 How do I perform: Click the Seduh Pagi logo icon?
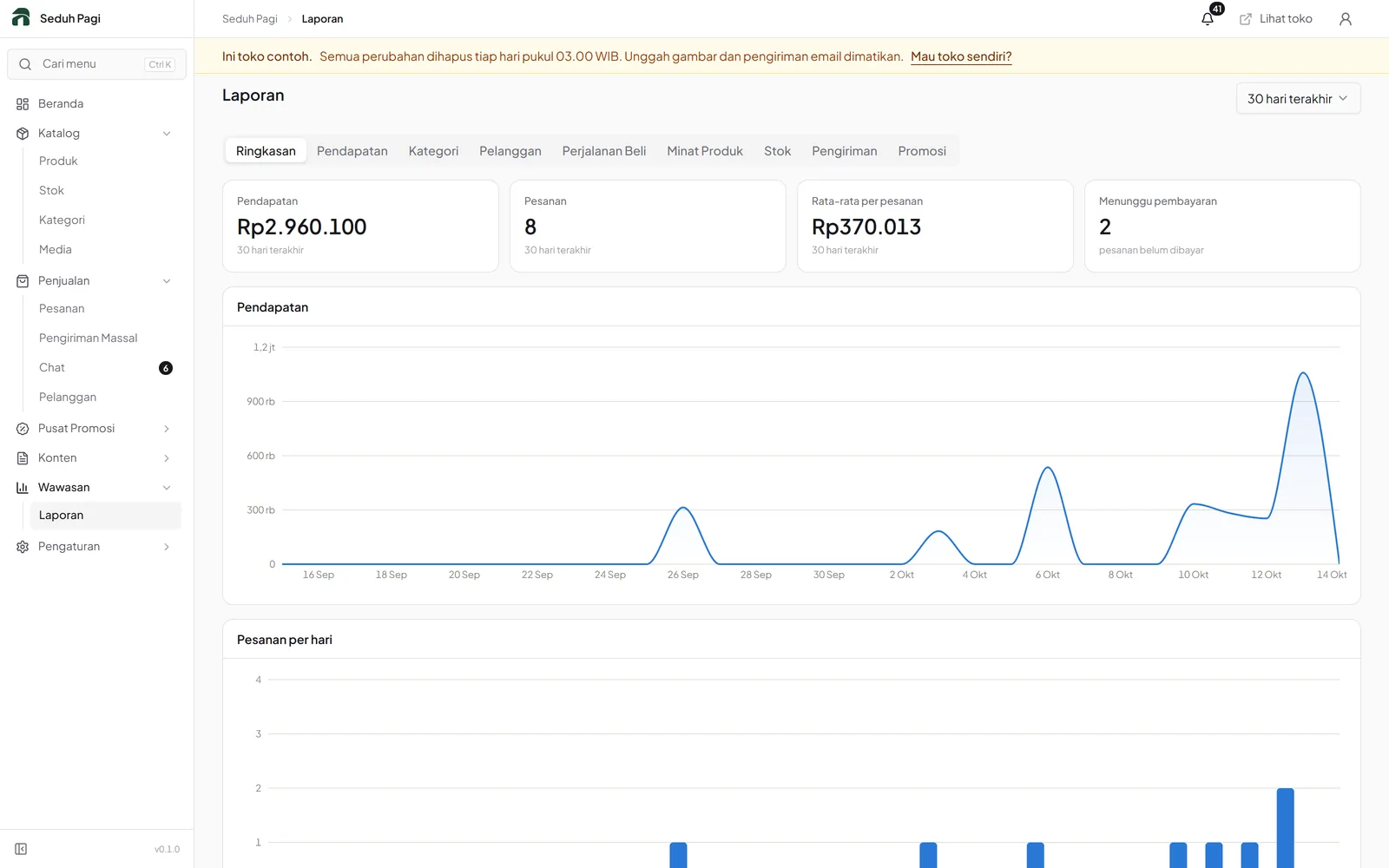coord(21,17)
